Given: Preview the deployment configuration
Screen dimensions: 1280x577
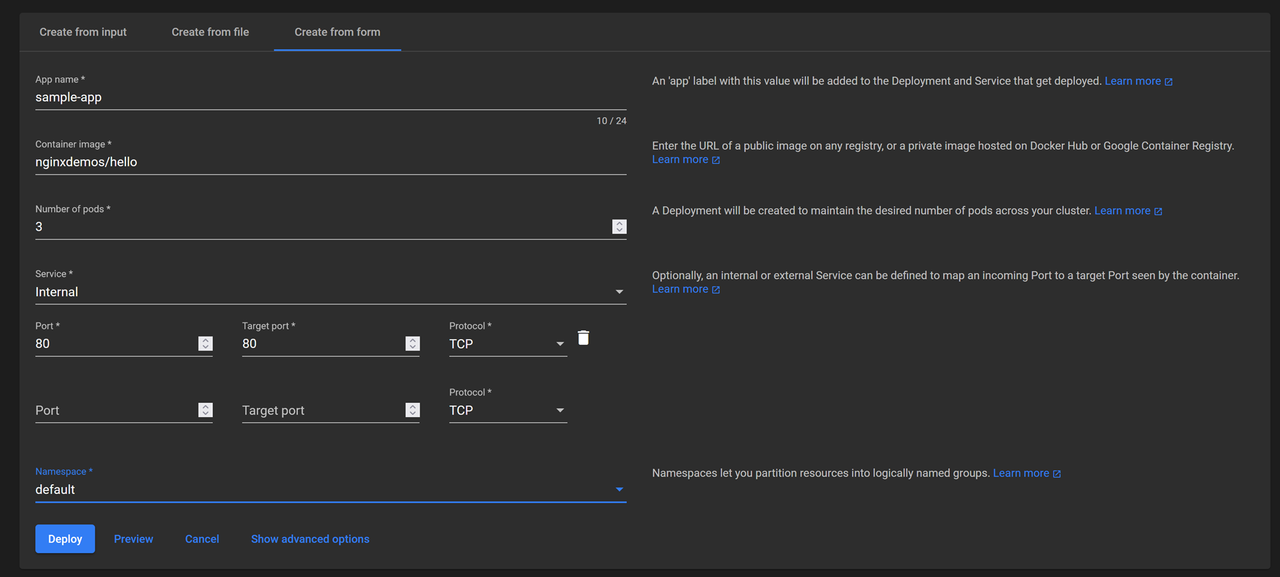Looking at the screenshot, I should [x=133, y=539].
